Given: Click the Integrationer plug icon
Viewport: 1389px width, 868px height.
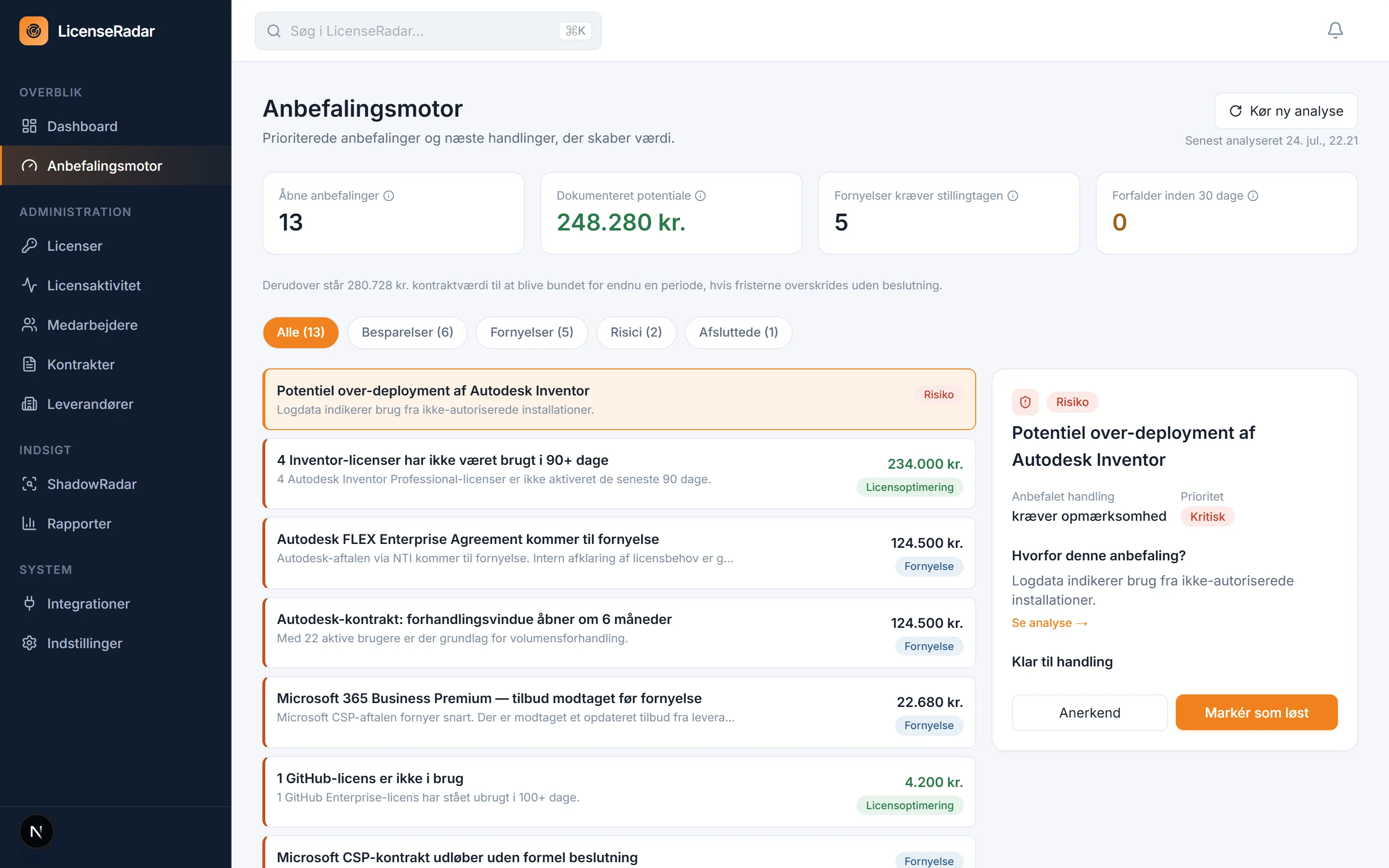Looking at the screenshot, I should tap(29, 603).
